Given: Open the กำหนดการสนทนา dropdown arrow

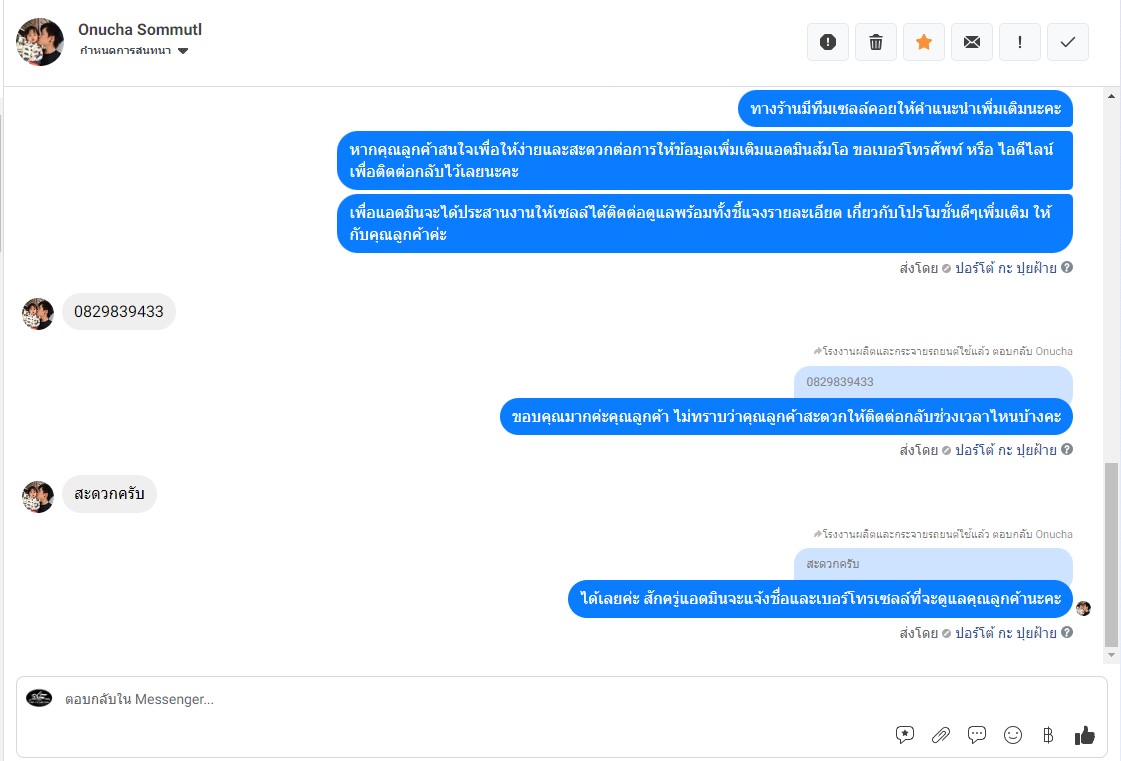Looking at the screenshot, I should coord(183,51).
